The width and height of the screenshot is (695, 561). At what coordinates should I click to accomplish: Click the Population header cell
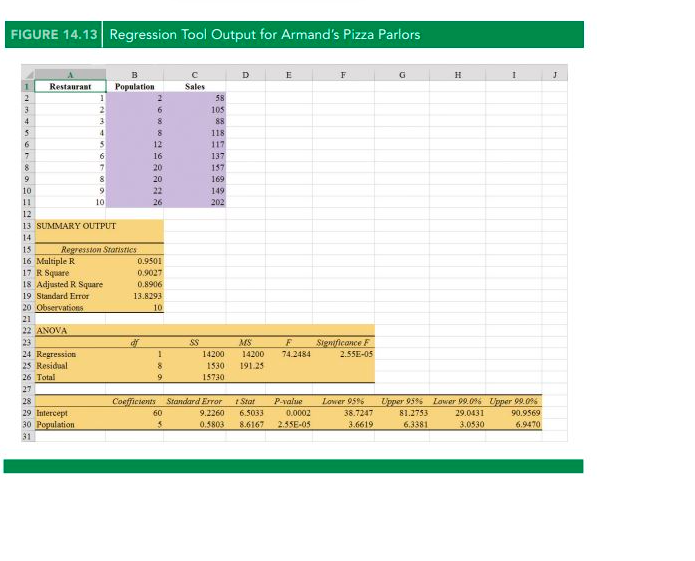[135, 86]
